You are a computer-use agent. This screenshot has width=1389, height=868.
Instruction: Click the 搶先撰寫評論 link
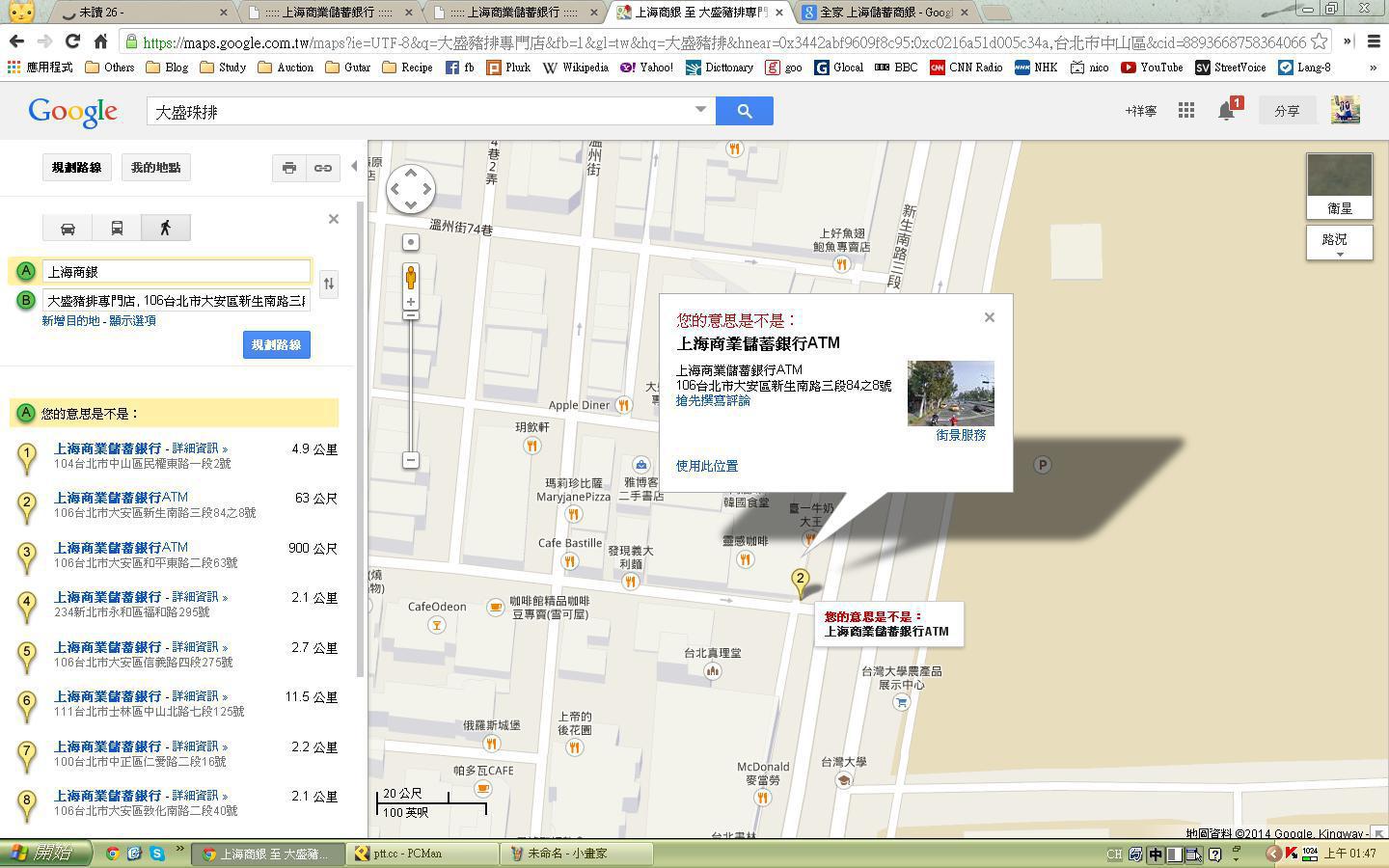coord(713,401)
